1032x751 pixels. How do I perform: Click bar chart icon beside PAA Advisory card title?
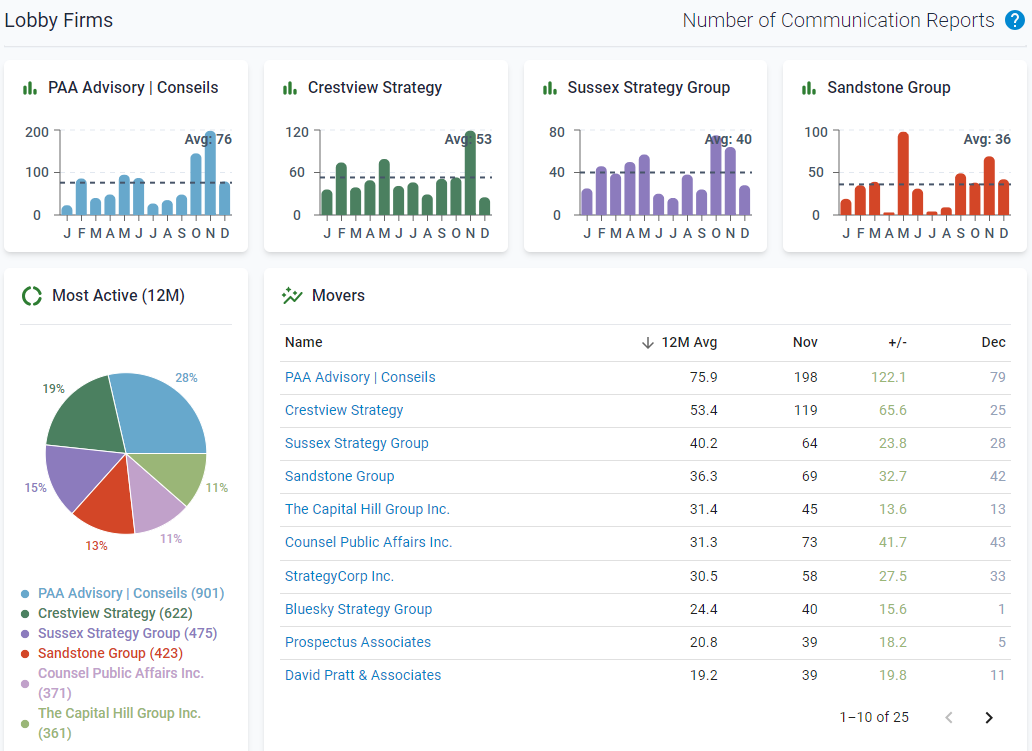click(x=30, y=88)
